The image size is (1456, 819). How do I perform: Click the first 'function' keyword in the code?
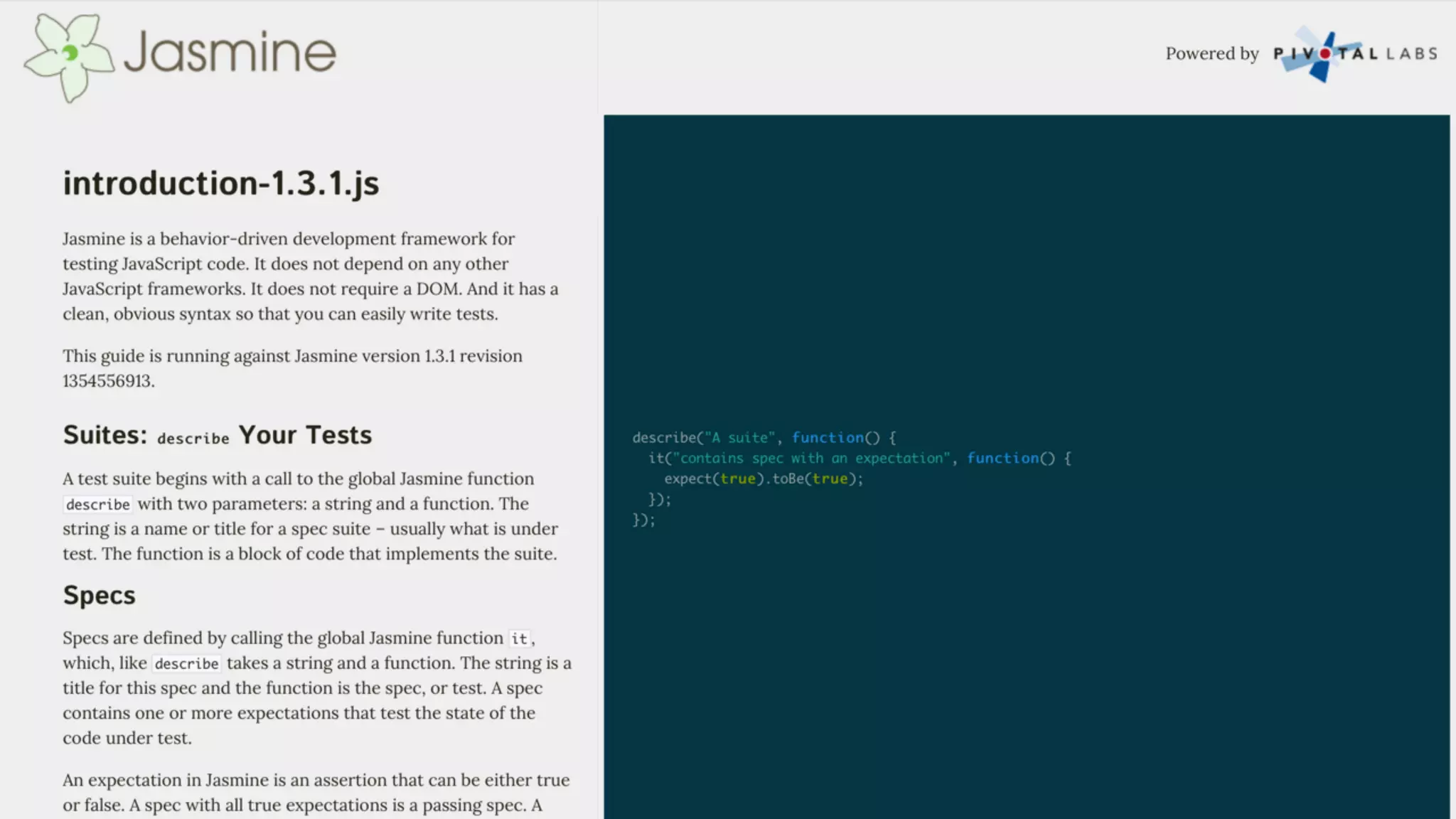tap(828, 438)
